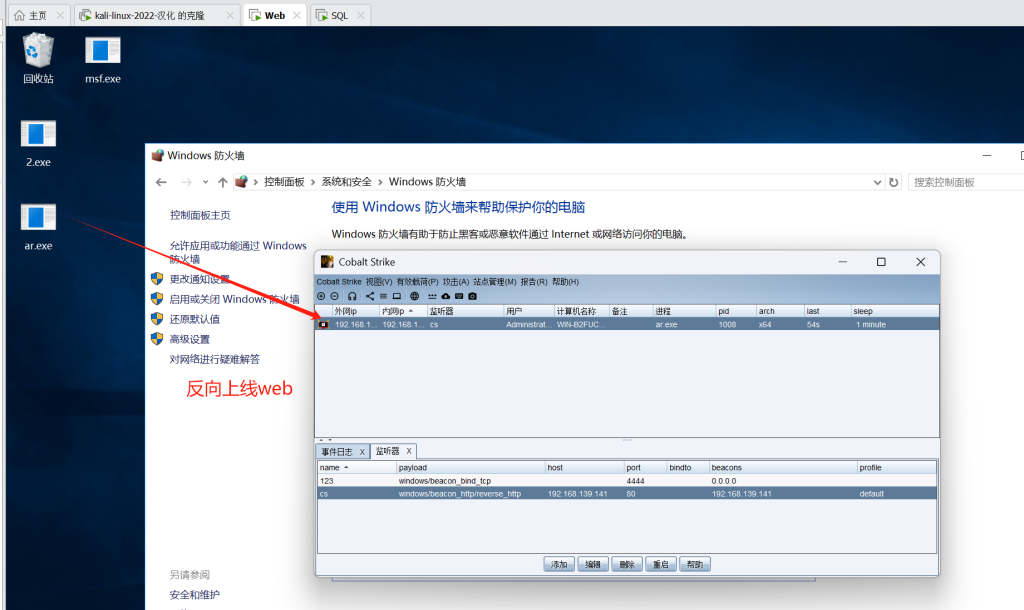Click the connect (plus circle) toolbar icon
This screenshot has width=1024, height=610.
321,297
